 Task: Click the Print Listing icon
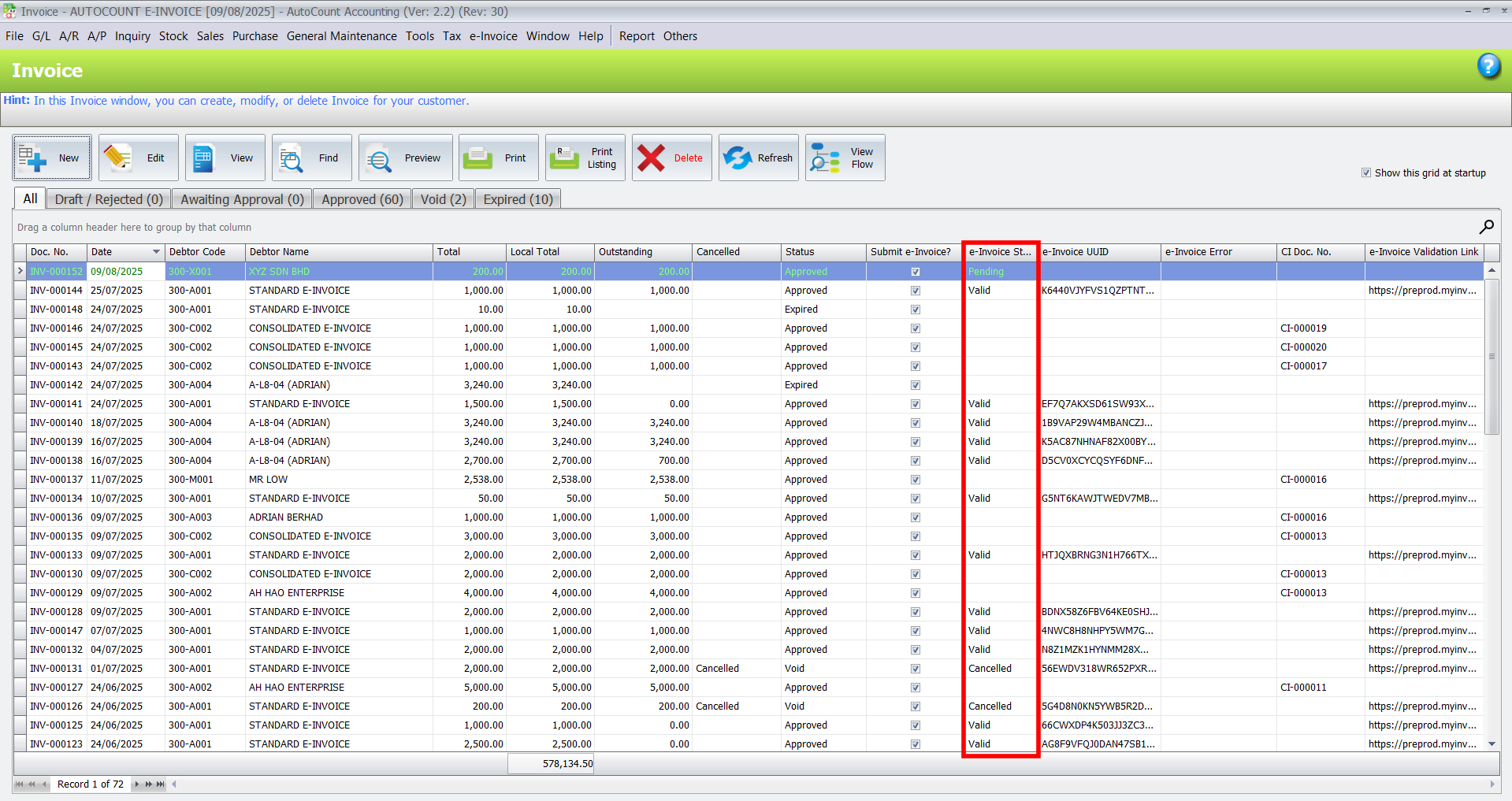564,158
